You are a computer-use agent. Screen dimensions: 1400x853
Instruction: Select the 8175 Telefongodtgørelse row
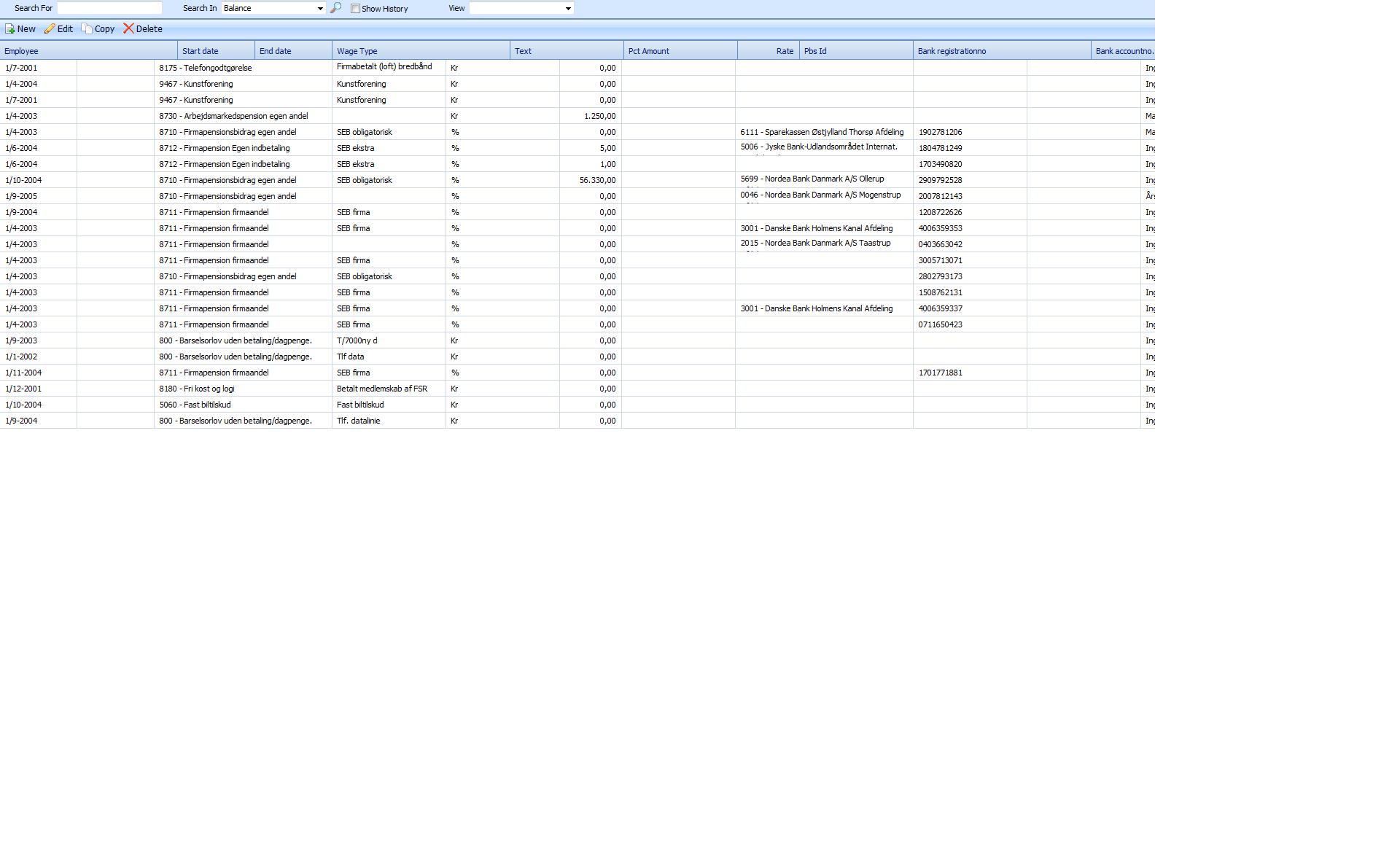pyautogui.click(x=206, y=68)
